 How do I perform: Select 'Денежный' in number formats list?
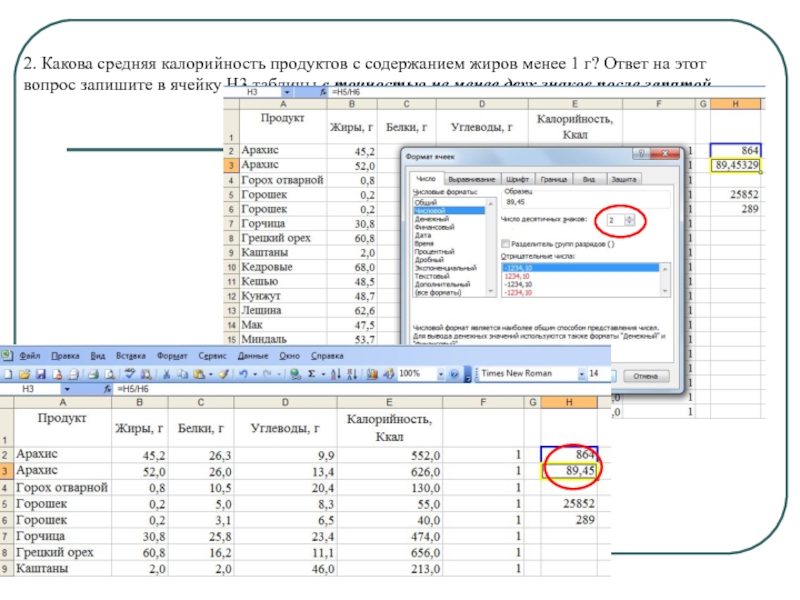click(x=432, y=219)
